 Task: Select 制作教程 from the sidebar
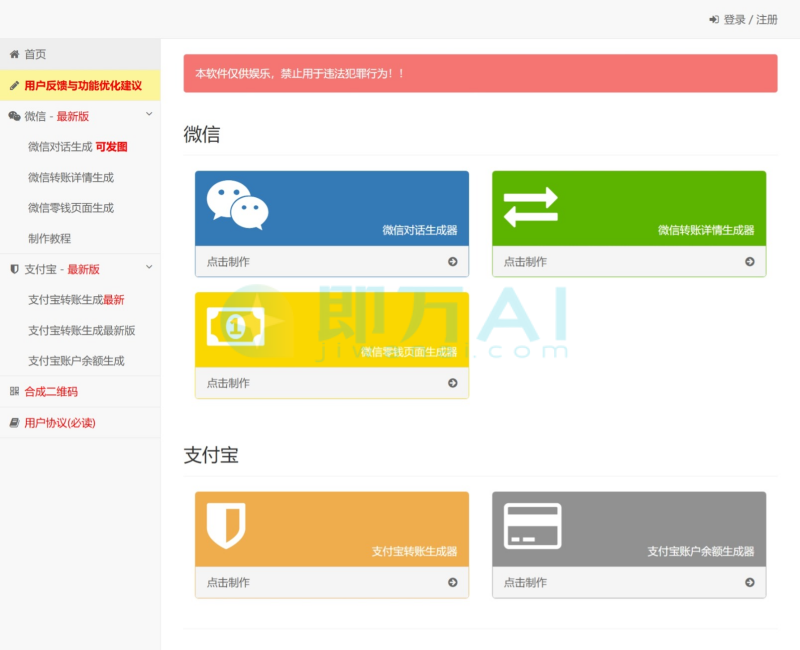pyautogui.click(x=52, y=238)
